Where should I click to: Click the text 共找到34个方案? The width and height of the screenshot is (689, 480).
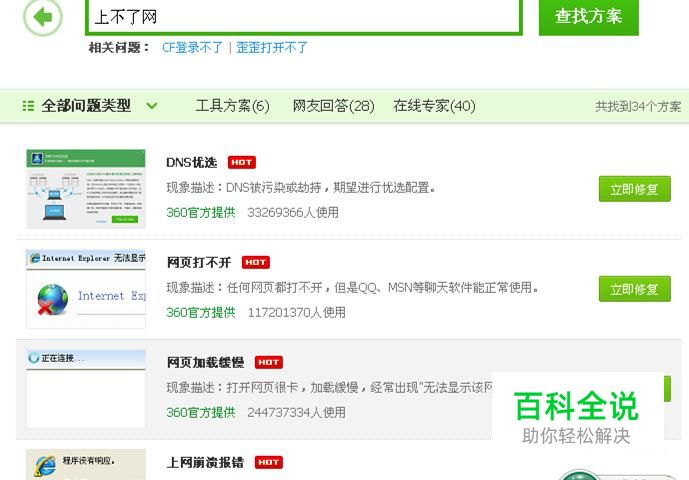coord(638,106)
